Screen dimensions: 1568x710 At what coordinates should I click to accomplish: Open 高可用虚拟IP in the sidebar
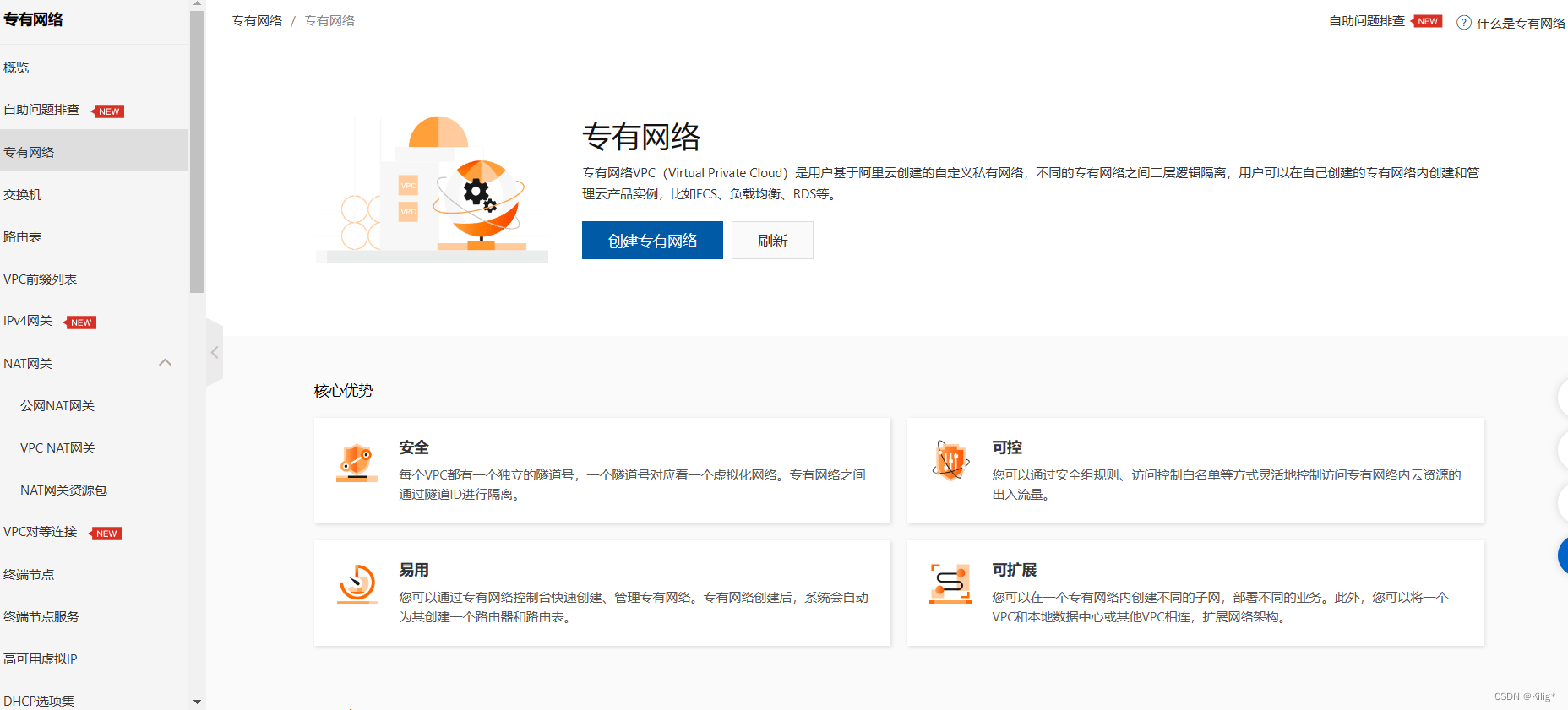tap(41, 659)
